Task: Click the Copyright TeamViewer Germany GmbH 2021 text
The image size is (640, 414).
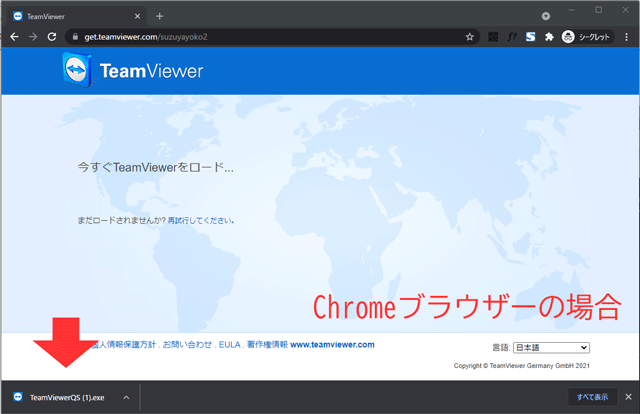Action: pos(522,366)
